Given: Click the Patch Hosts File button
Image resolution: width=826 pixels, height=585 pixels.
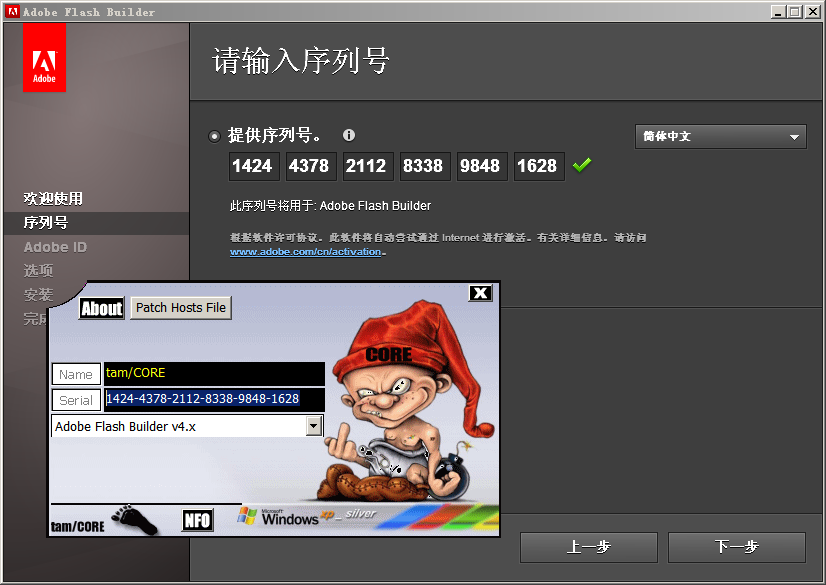Looking at the screenshot, I should click(181, 308).
